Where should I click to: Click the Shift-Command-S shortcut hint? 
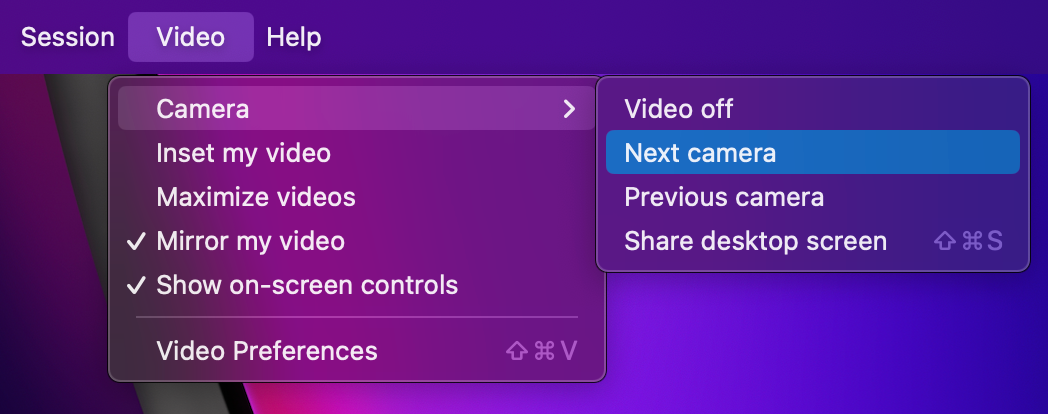967,241
